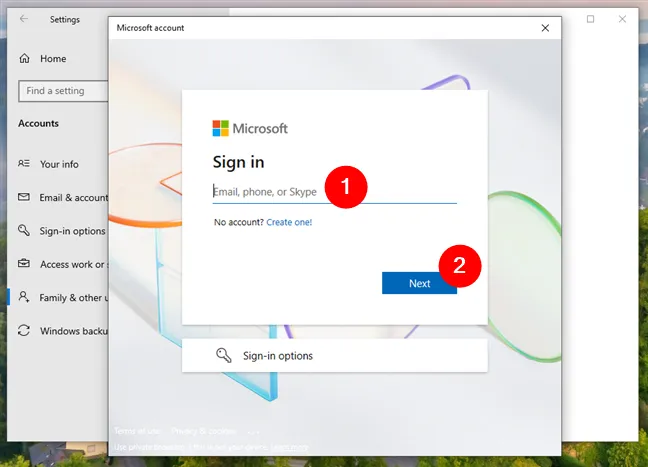Focus the Find a setting search box
Viewport: 648px width, 467px height.
coord(63,91)
